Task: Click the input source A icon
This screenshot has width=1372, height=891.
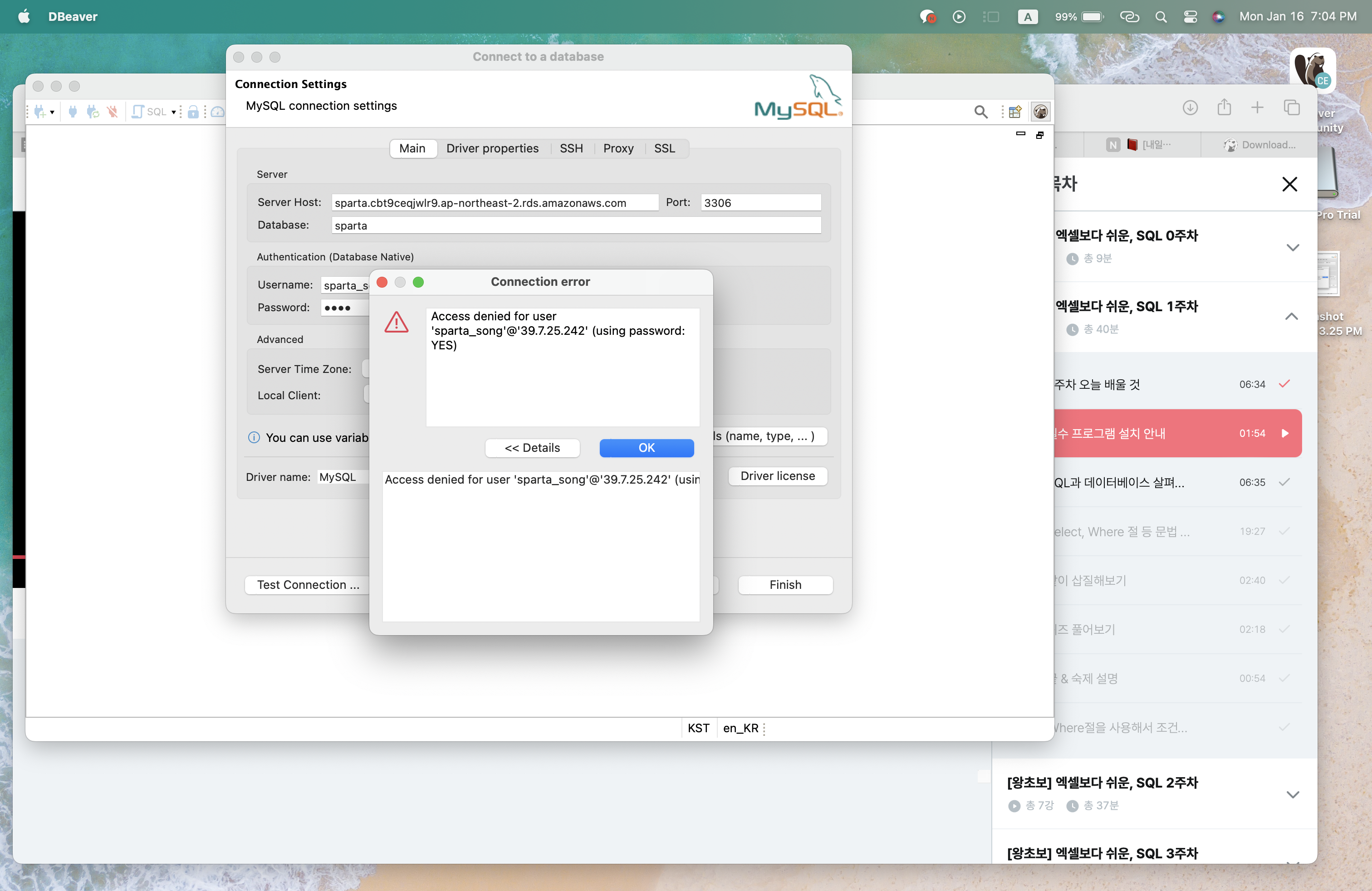Action: point(1028,17)
